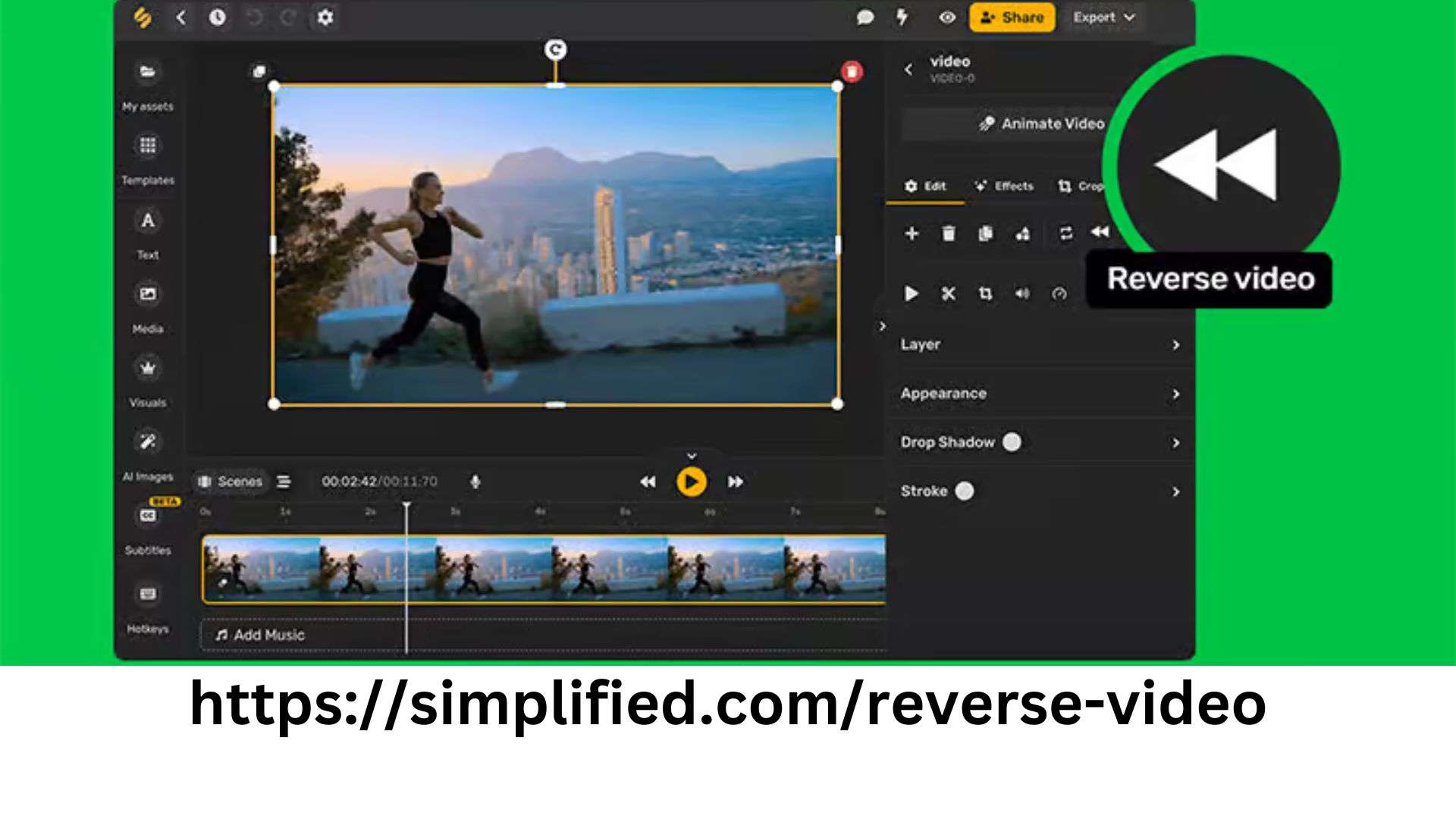Image resolution: width=1456 pixels, height=819 pixels.
Task: Click the Share button
Action: 1012,17
